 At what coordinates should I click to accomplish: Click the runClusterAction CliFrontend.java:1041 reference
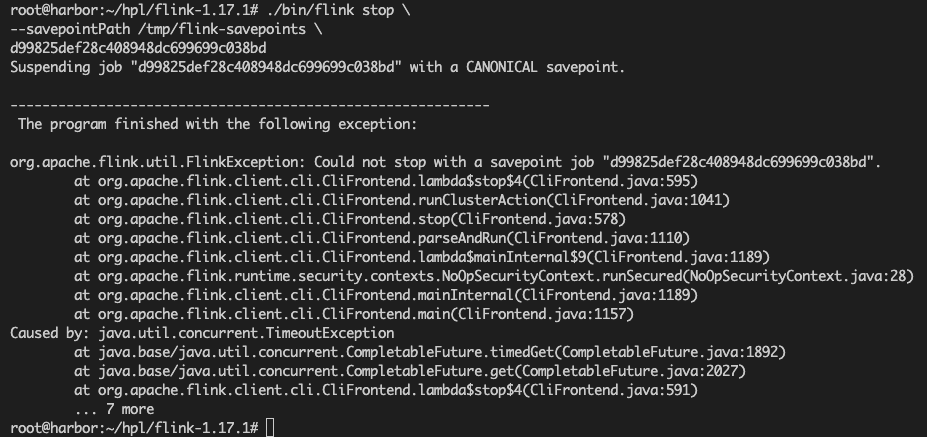(402, 200)
